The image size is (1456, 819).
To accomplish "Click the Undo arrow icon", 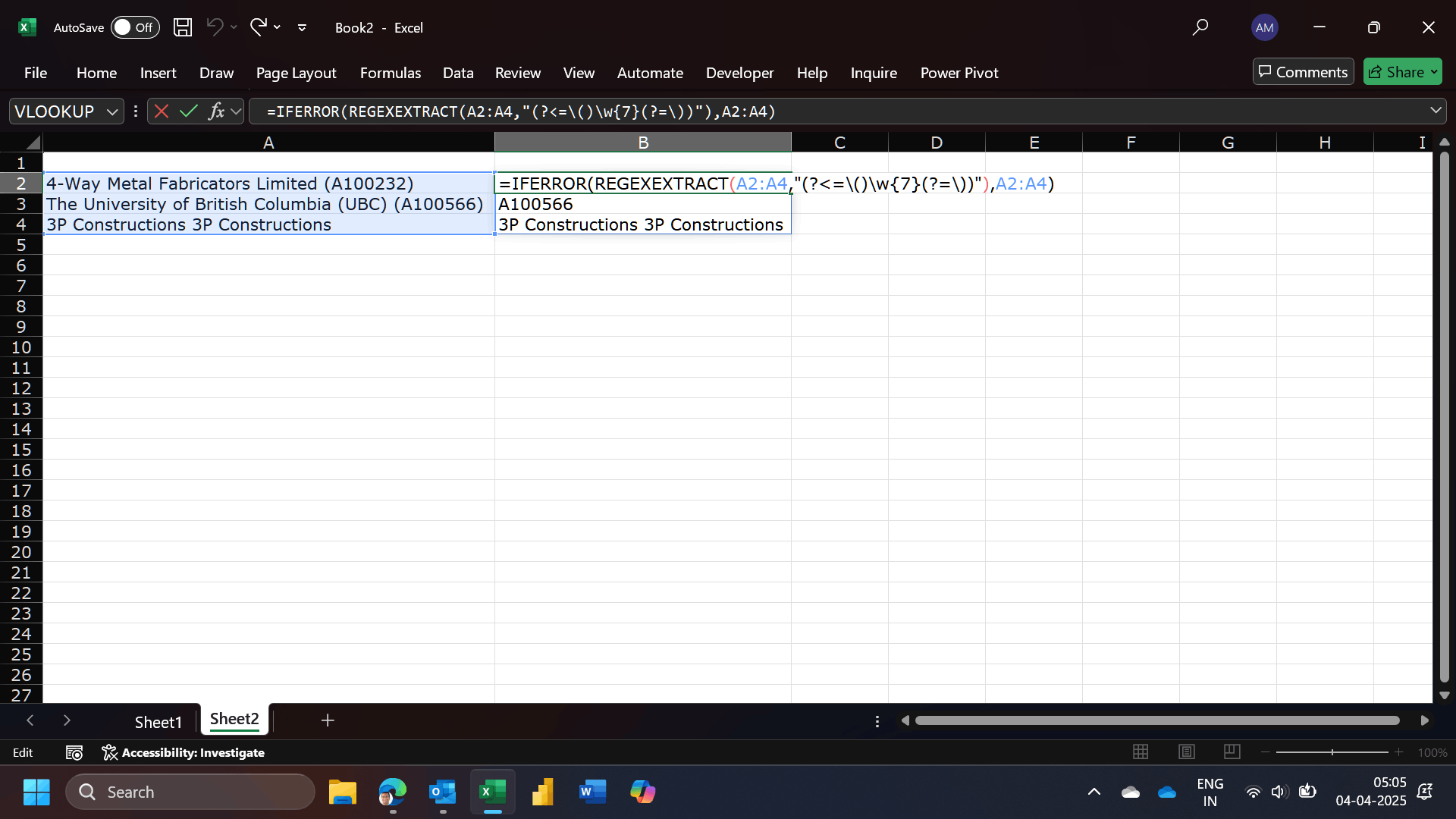I will [x=215, y=27].
